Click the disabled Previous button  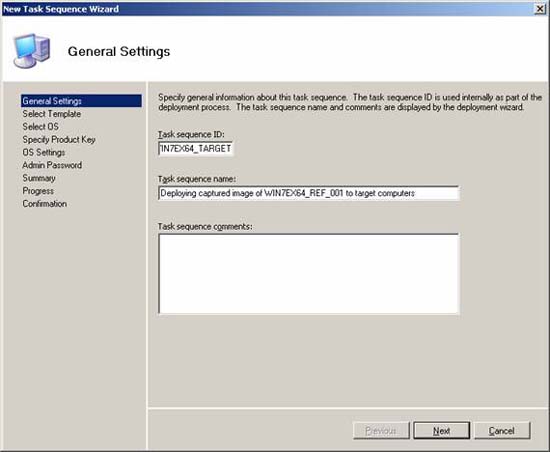(381, 430)
